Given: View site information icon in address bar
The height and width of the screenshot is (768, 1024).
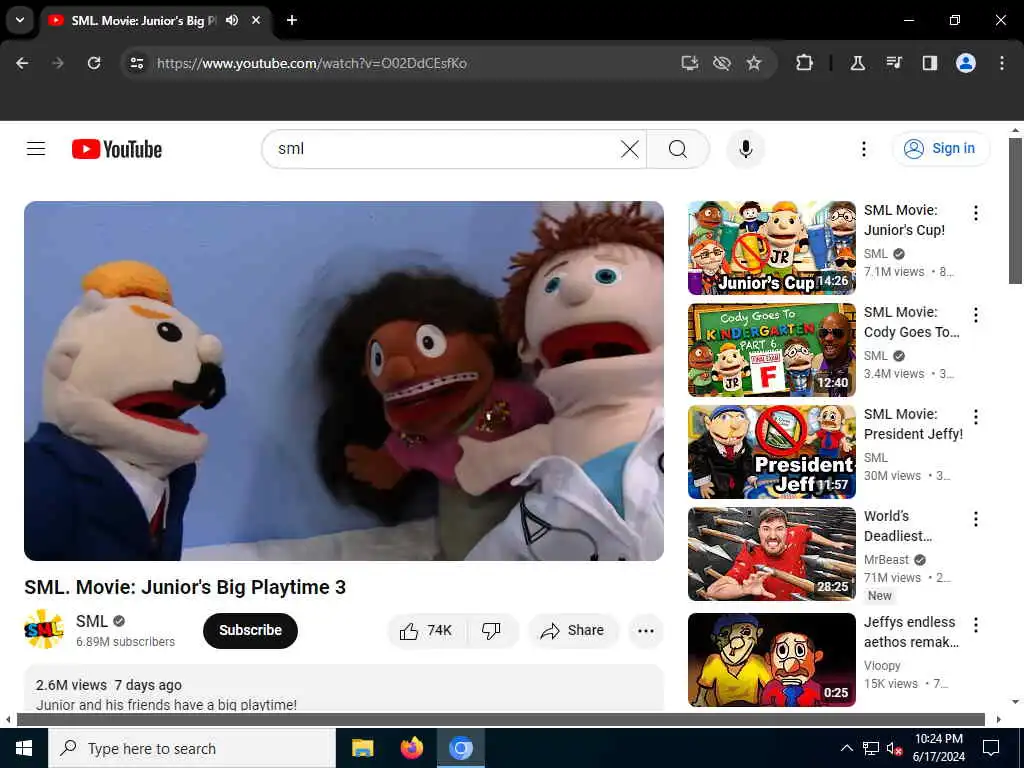Looking at the screenshot, I should point(136,63).
